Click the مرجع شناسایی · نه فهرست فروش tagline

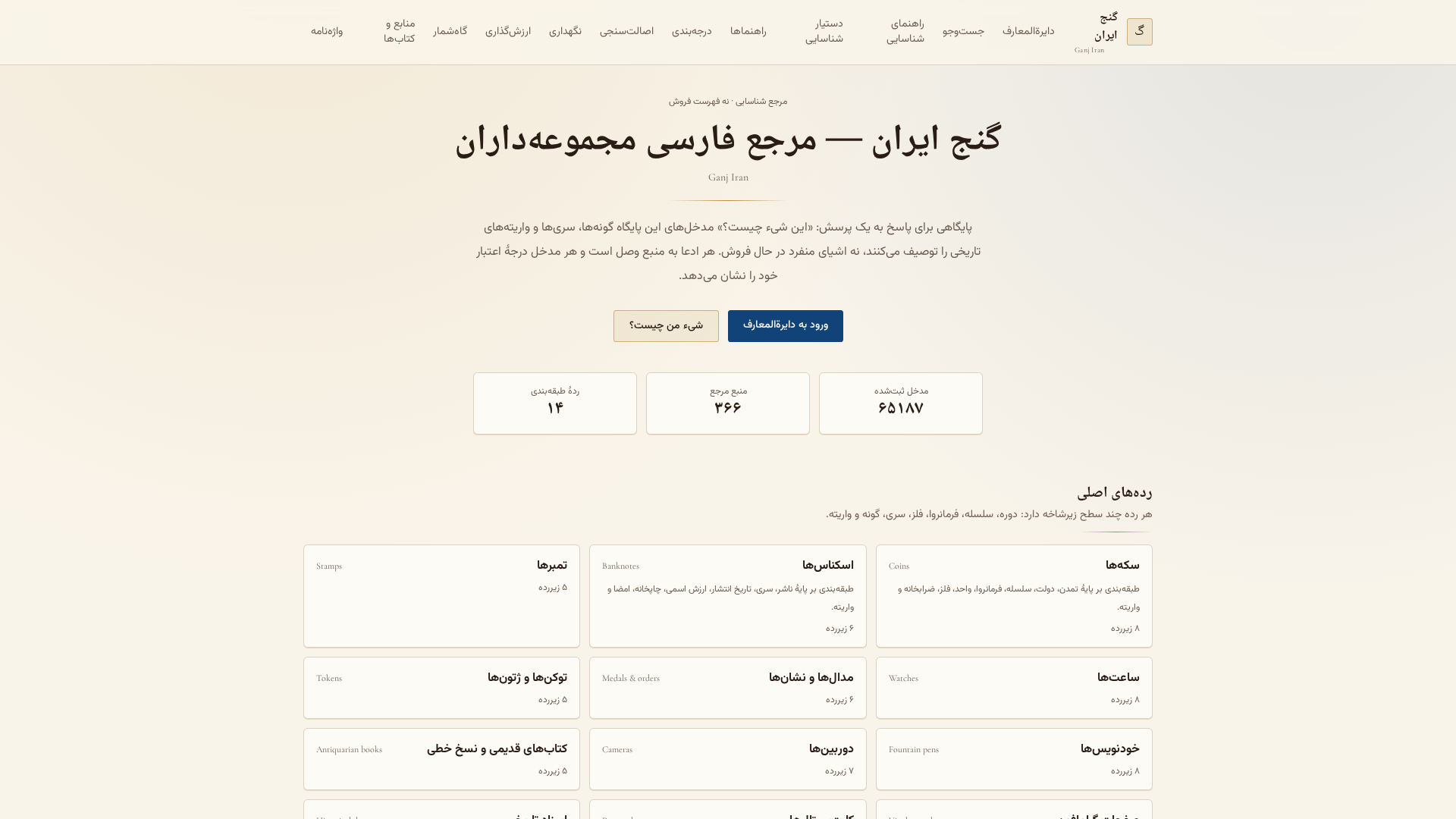[728, 102]
